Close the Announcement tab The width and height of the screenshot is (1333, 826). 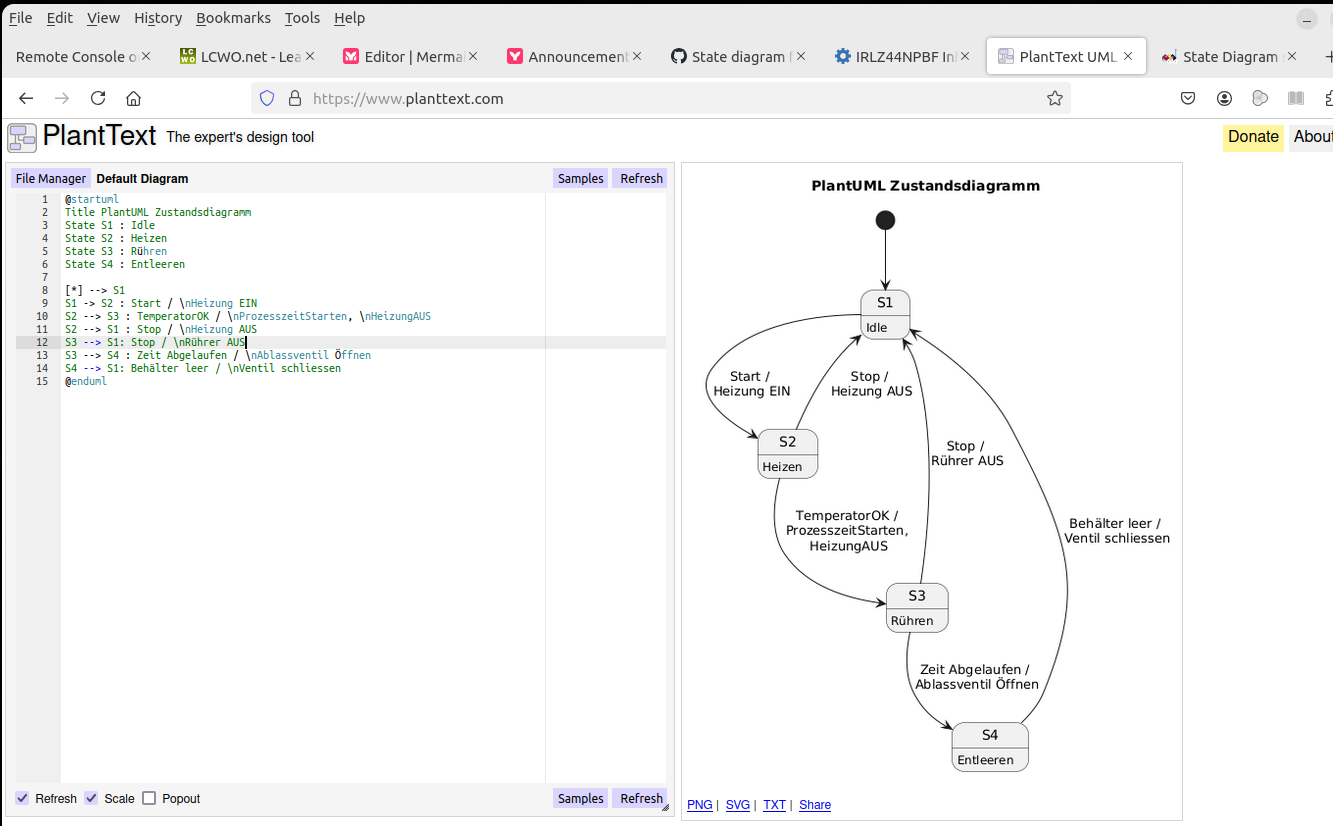637,56
